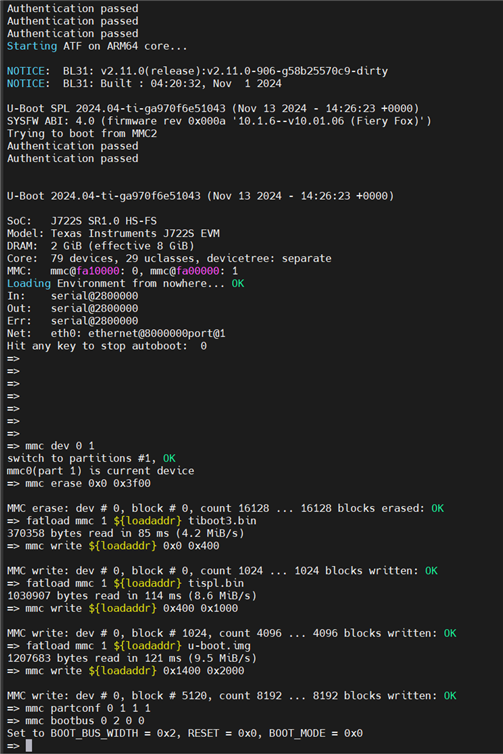
Task: Click the 'Trying to boot from MMC2' line
Action: pos(82,133)
